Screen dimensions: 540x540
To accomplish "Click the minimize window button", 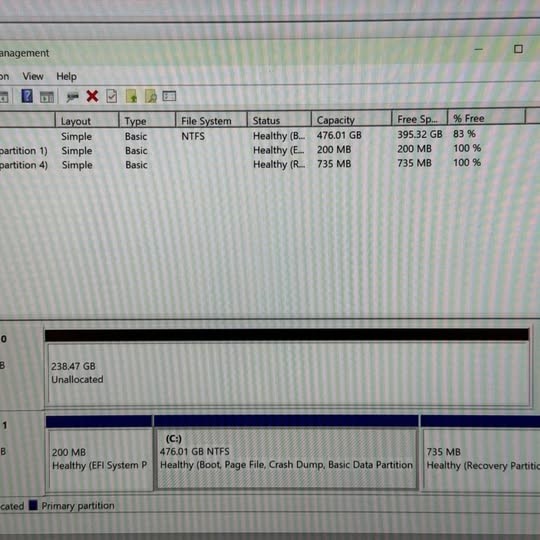I will (x=478, y=49).
